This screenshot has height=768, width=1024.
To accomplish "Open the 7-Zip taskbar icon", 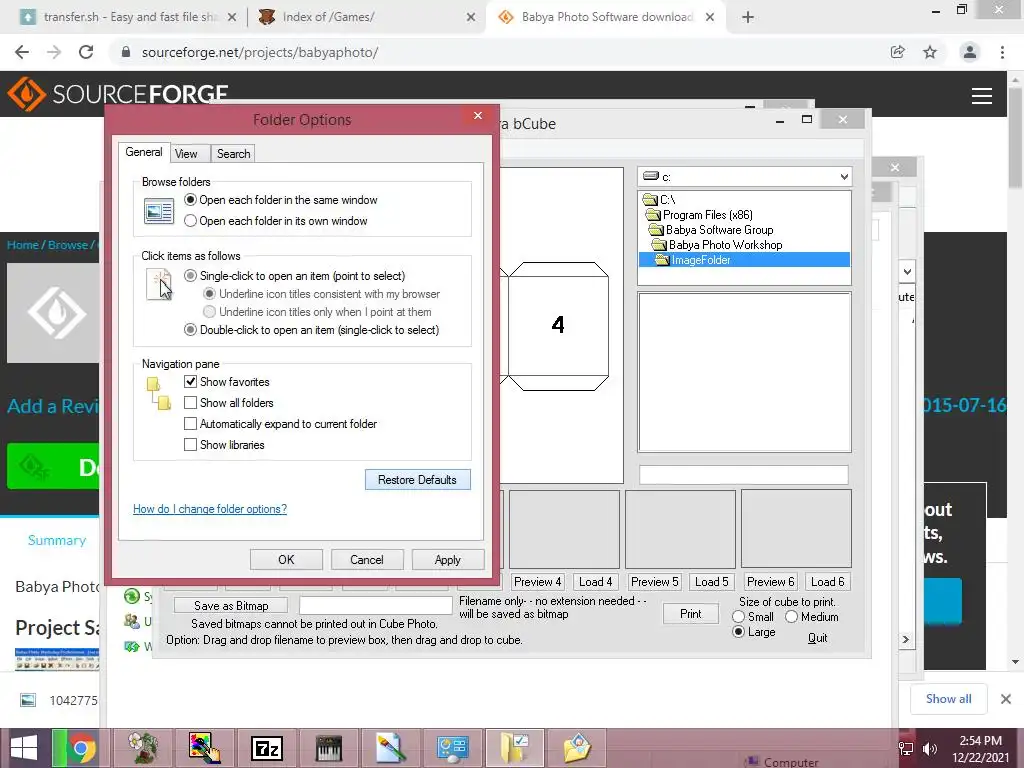I will pyautogui.click(x=266, y=748).
